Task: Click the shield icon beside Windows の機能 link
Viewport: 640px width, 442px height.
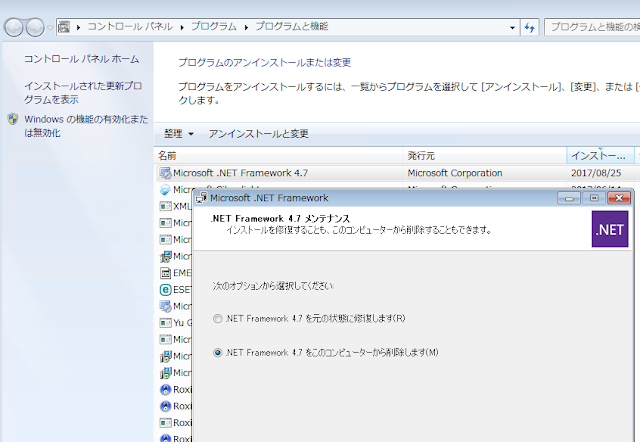Action: click(13, 119)
